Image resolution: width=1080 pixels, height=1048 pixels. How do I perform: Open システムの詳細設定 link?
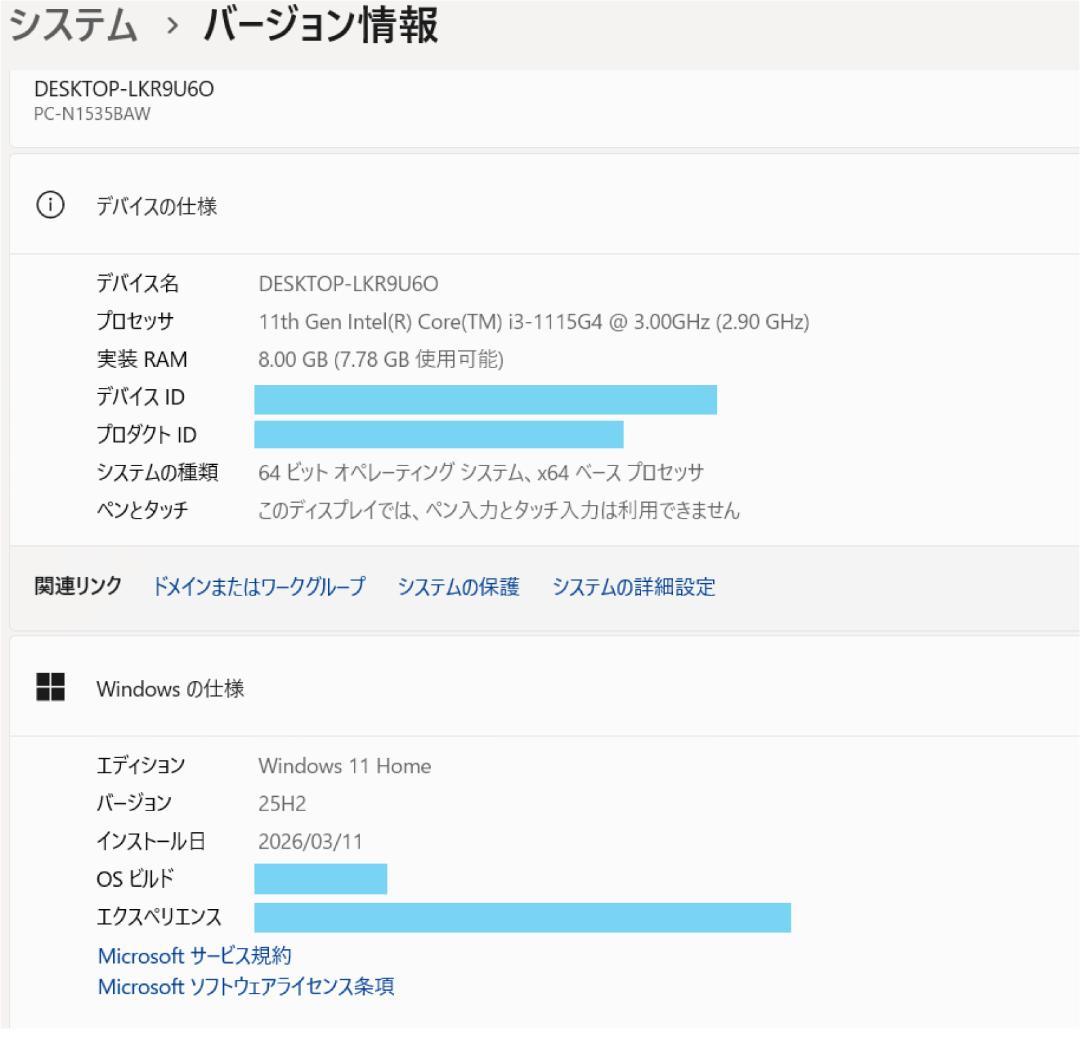[634, 587]
